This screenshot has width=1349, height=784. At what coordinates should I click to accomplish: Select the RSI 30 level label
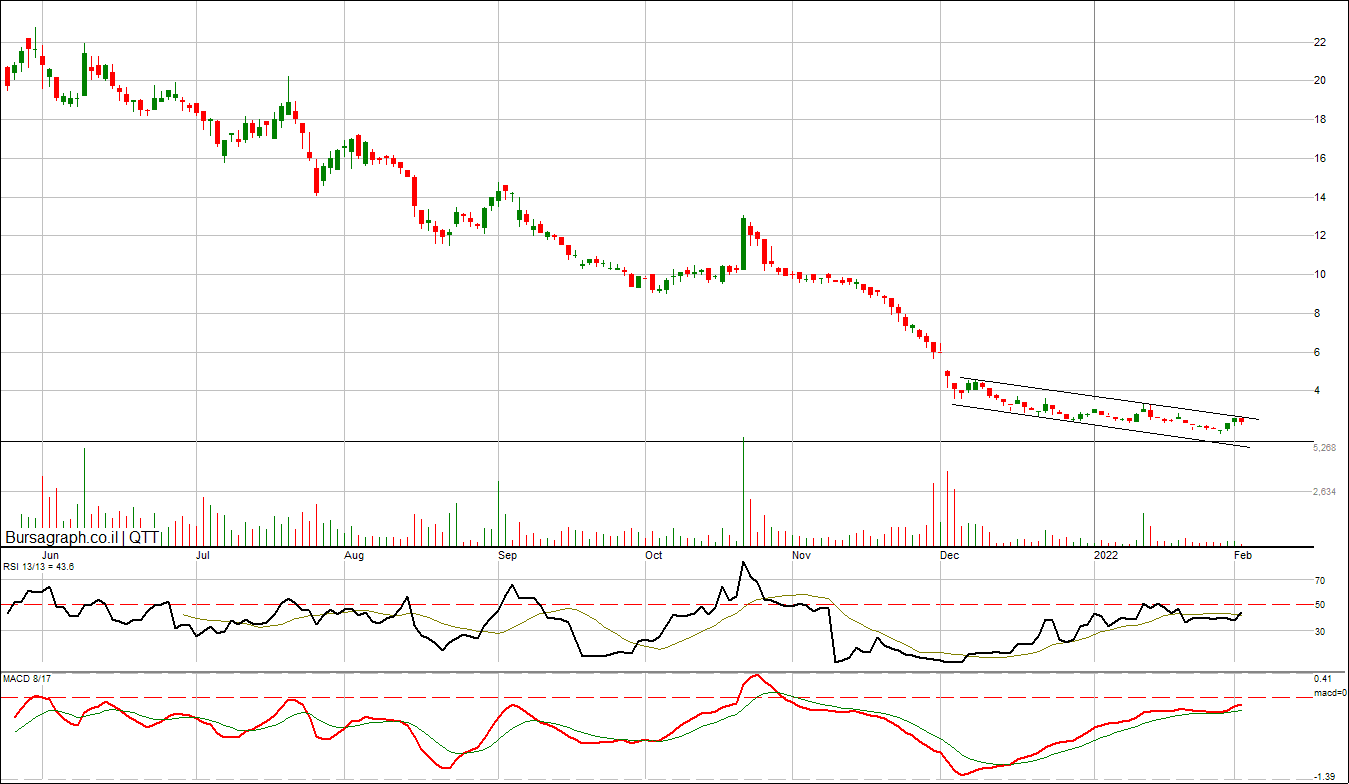pos(1320,632)
